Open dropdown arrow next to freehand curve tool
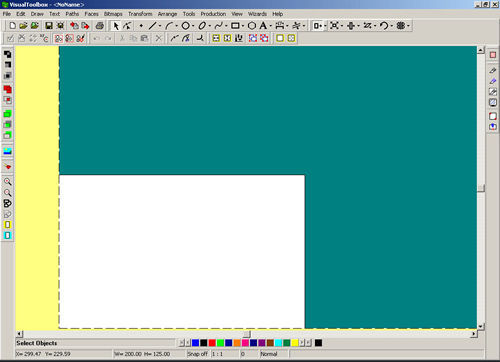 point(226,26)
